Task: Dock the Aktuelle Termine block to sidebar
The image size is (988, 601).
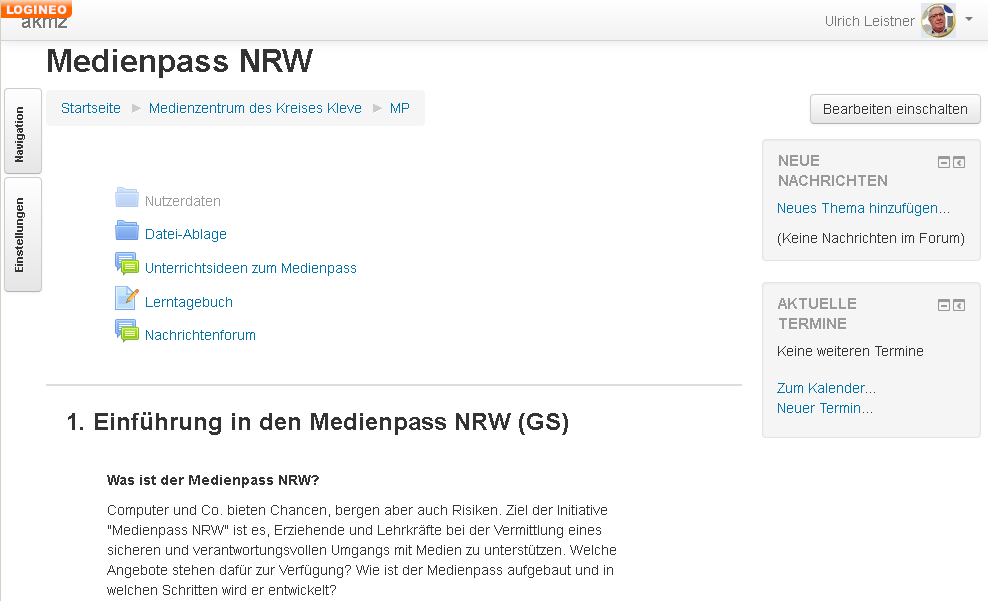Action: click(x=959, y=305)
